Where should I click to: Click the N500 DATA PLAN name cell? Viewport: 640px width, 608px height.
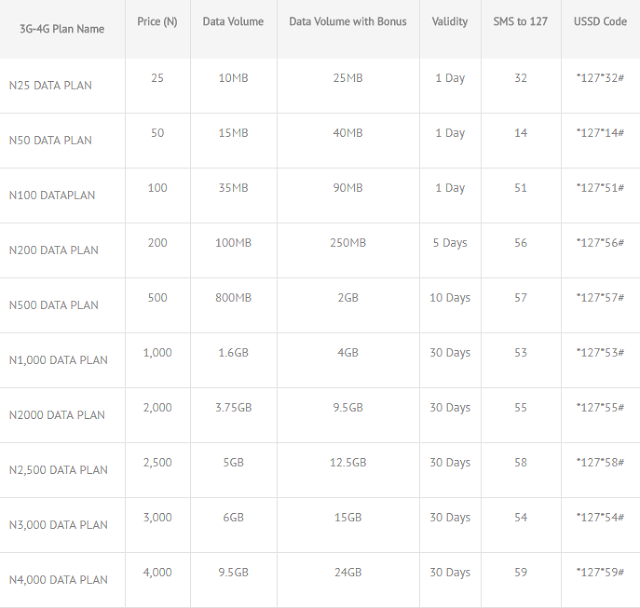53,305
